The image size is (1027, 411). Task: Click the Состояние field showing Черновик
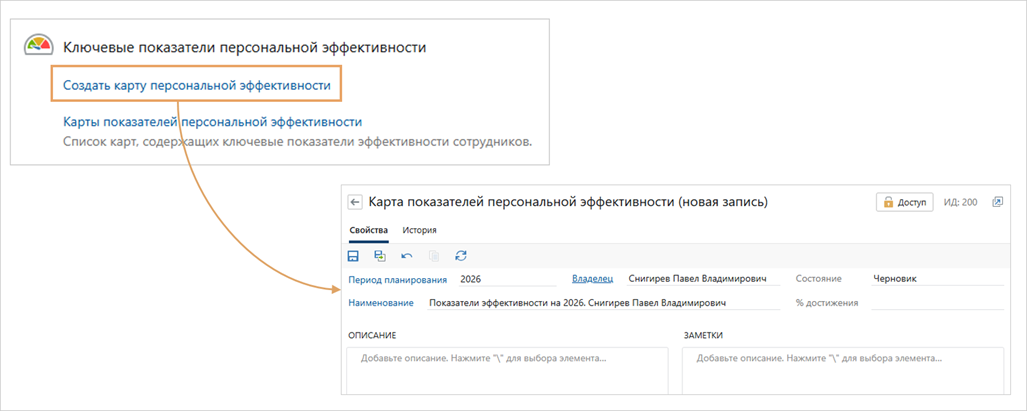pos(935,279)
